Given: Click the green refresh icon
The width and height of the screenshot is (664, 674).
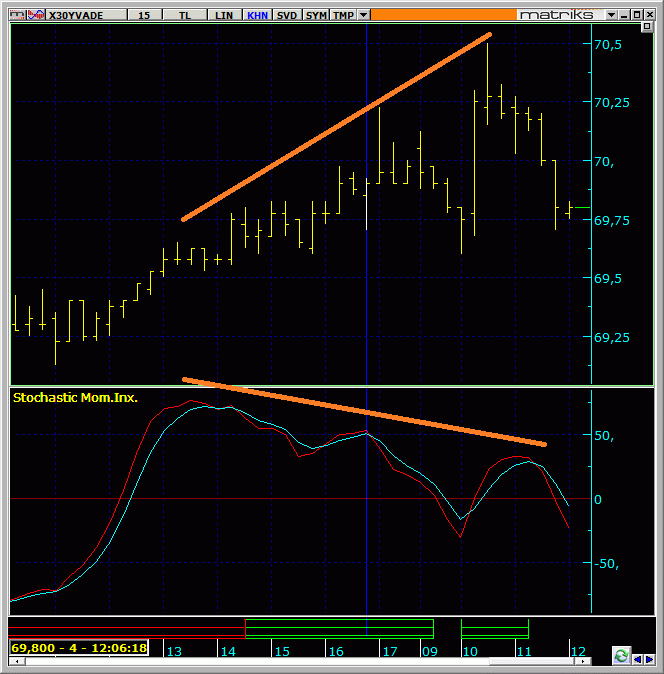Looking at the screenshot, I should (622, 656).
